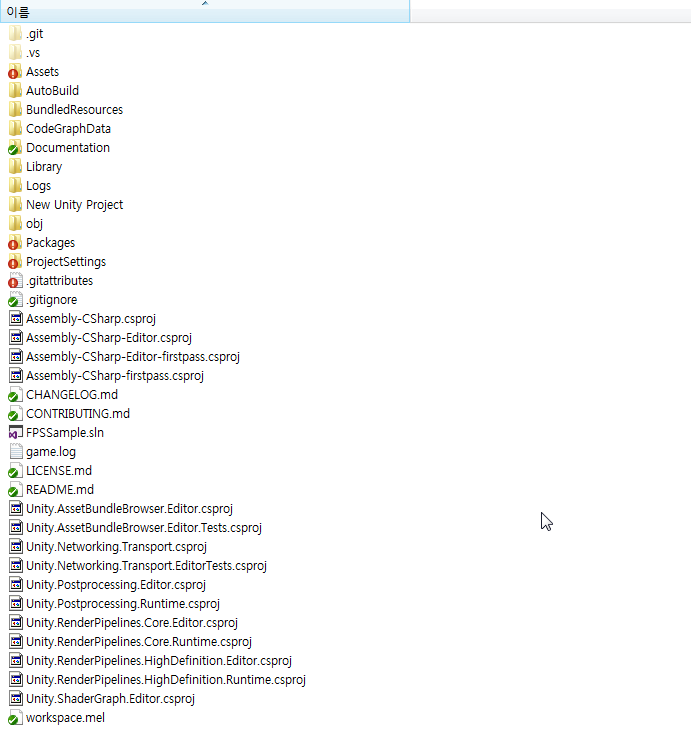Select the .vs folder icon
This screenshot has width=691, height=736.
[15, 53]
